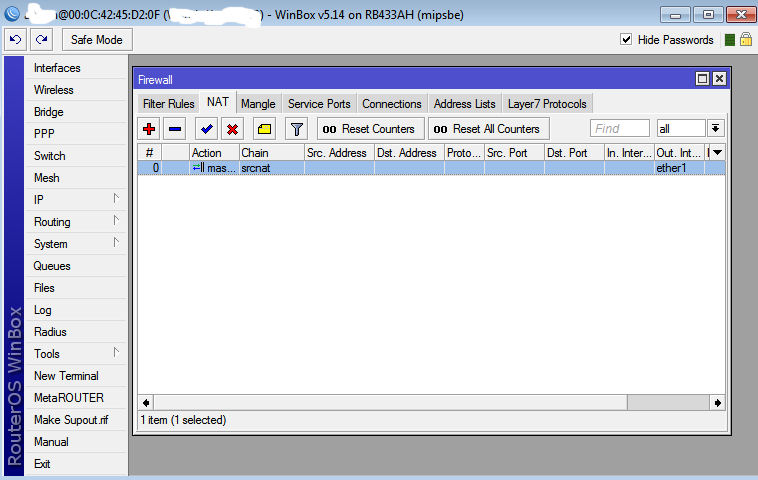Click the red plus Add rule icon

click(x=149, y=129)
